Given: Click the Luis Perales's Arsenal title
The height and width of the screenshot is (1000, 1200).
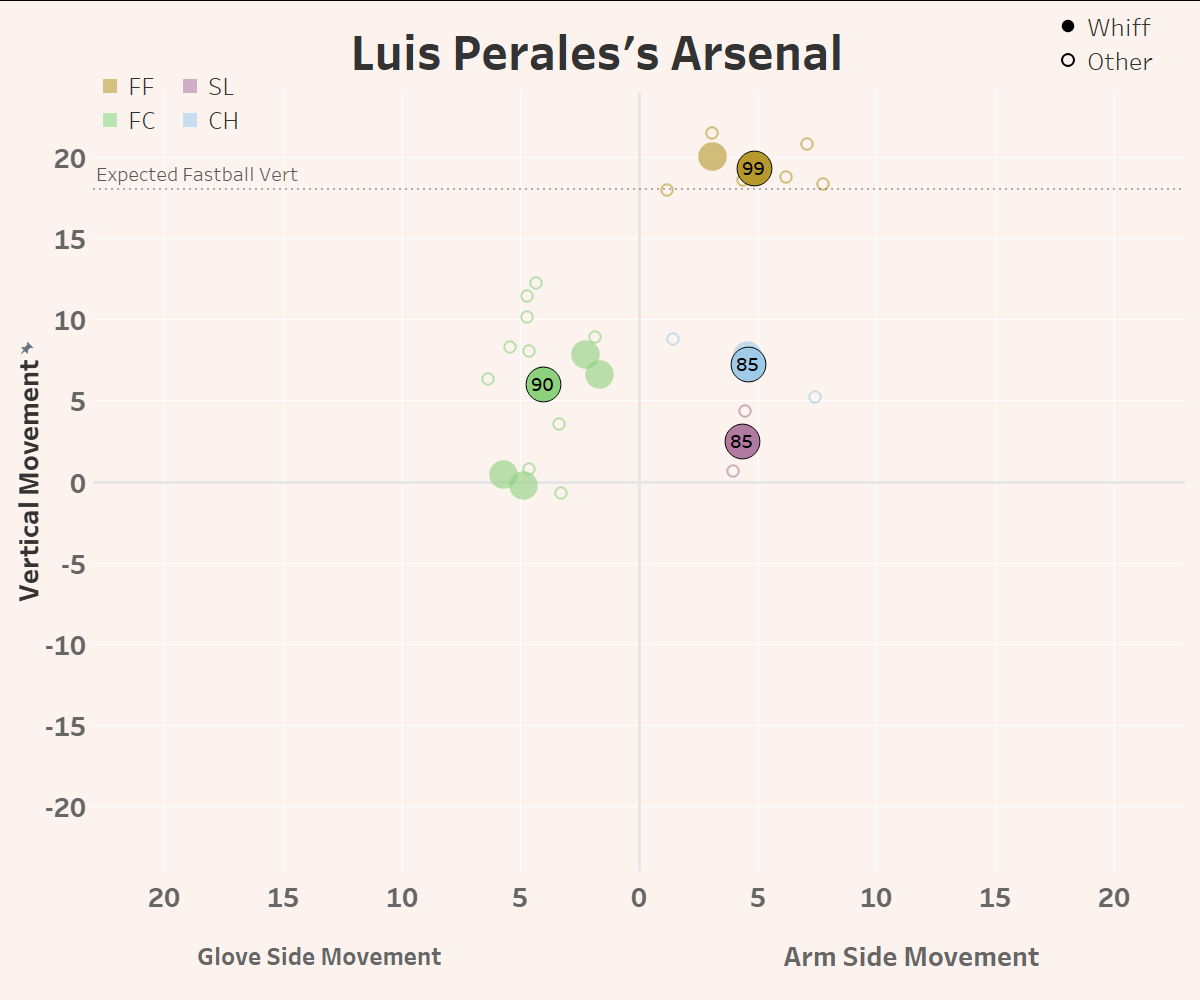Looking at the screenshot, I should (597, 54).
